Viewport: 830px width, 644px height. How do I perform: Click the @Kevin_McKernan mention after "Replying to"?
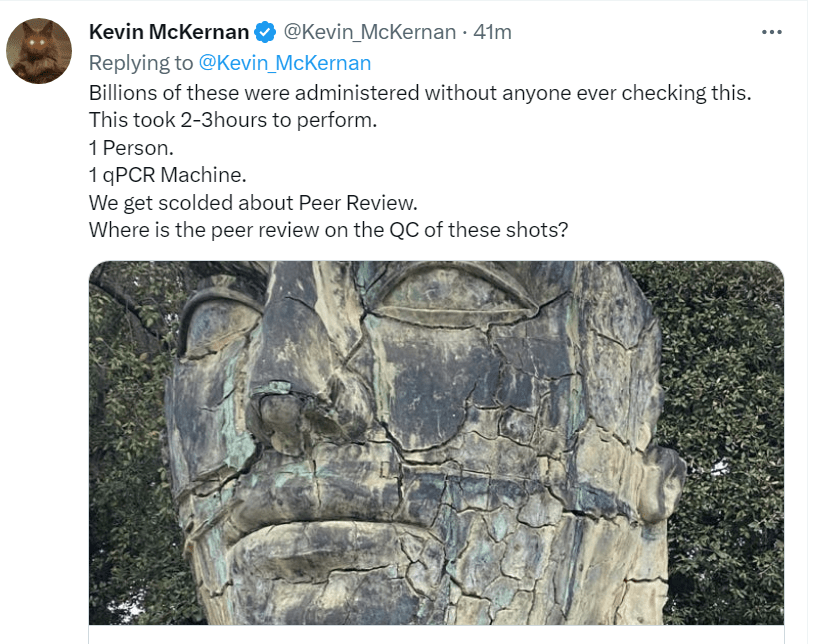(285, 63)
